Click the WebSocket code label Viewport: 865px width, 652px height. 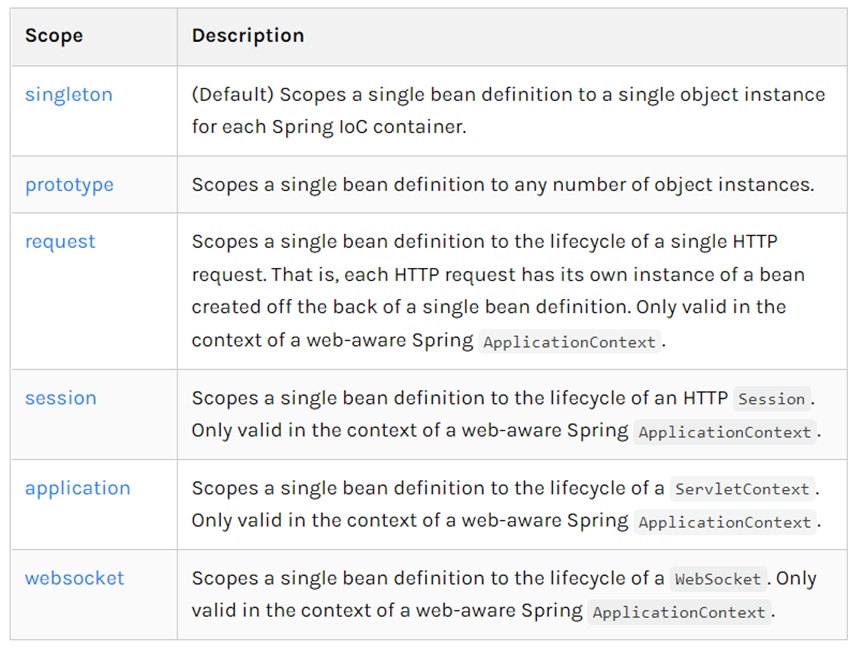click(x=718, y=579)
